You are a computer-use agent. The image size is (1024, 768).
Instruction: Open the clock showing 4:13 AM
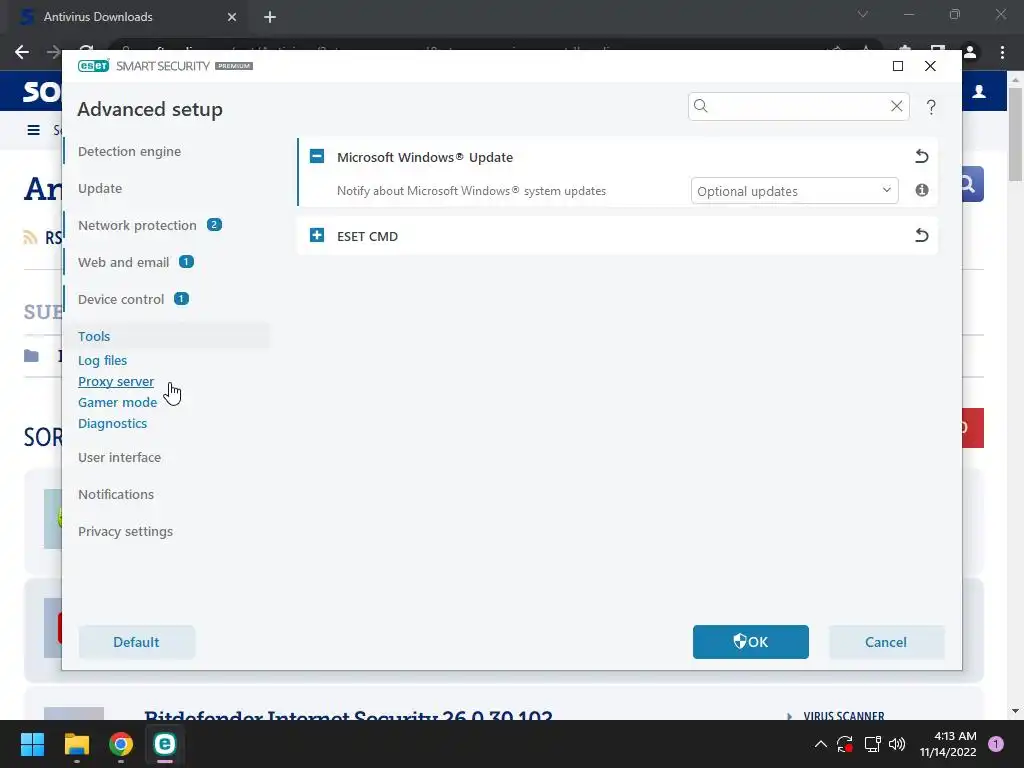(x=948, y=744)
